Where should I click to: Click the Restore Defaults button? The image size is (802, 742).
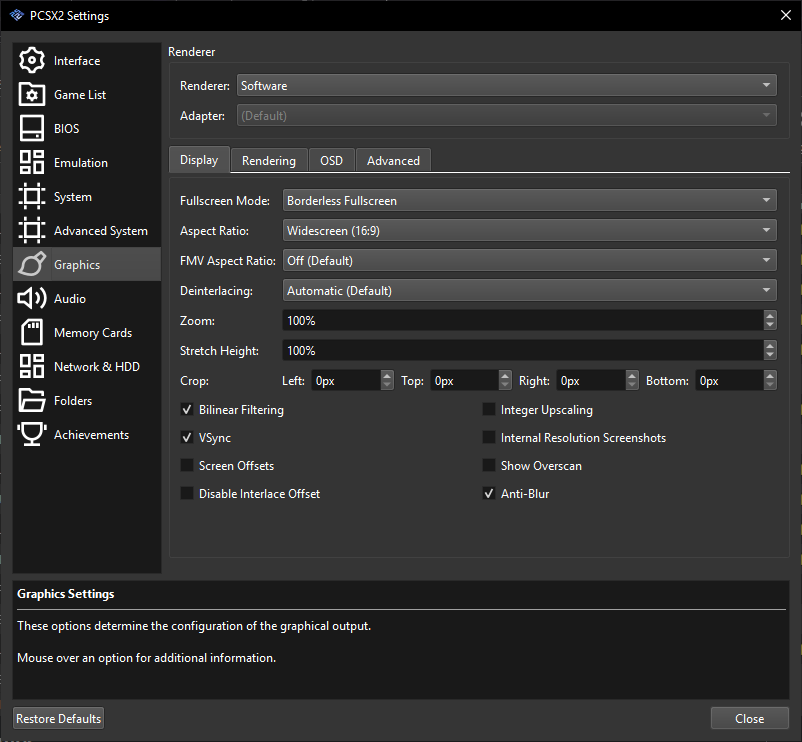(58, 718)
